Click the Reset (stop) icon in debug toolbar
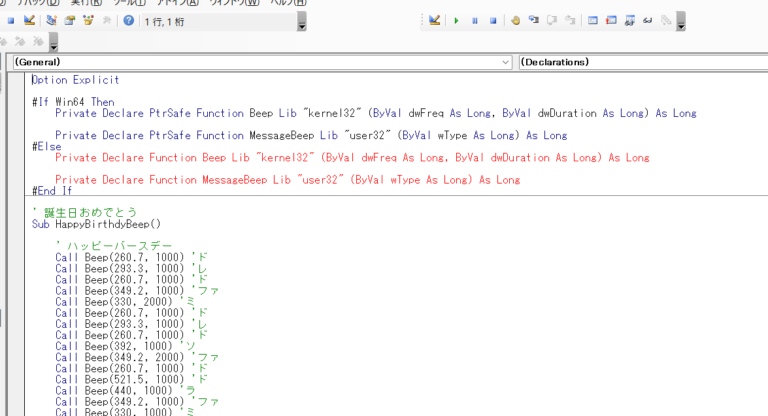This screenshot has height=416, width=768. tap(493, 20)
